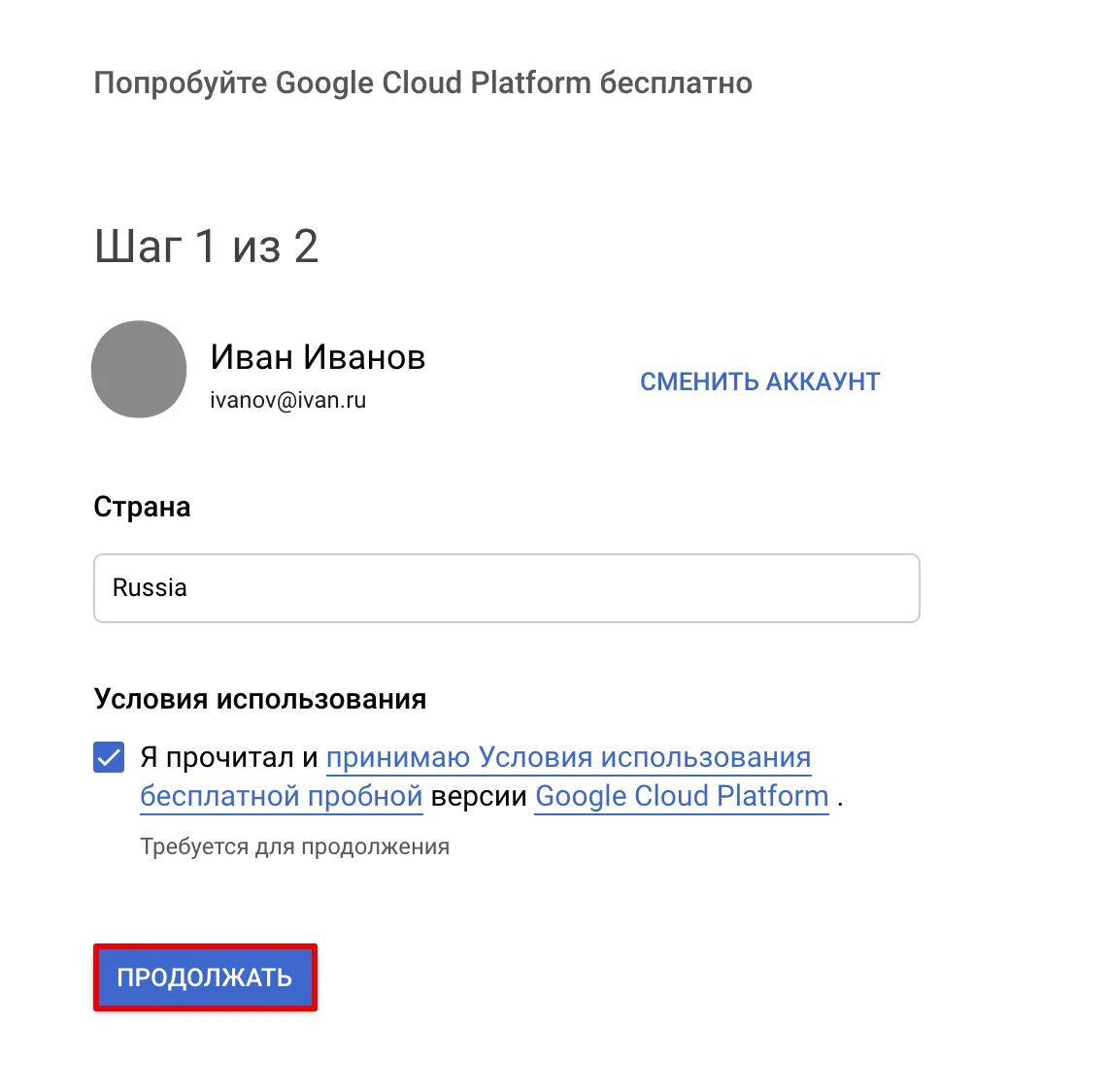Click the Попробуйте Google Cloud Platform бесплатно title
Viewport: 1108px width, 1092px height.
422,83
